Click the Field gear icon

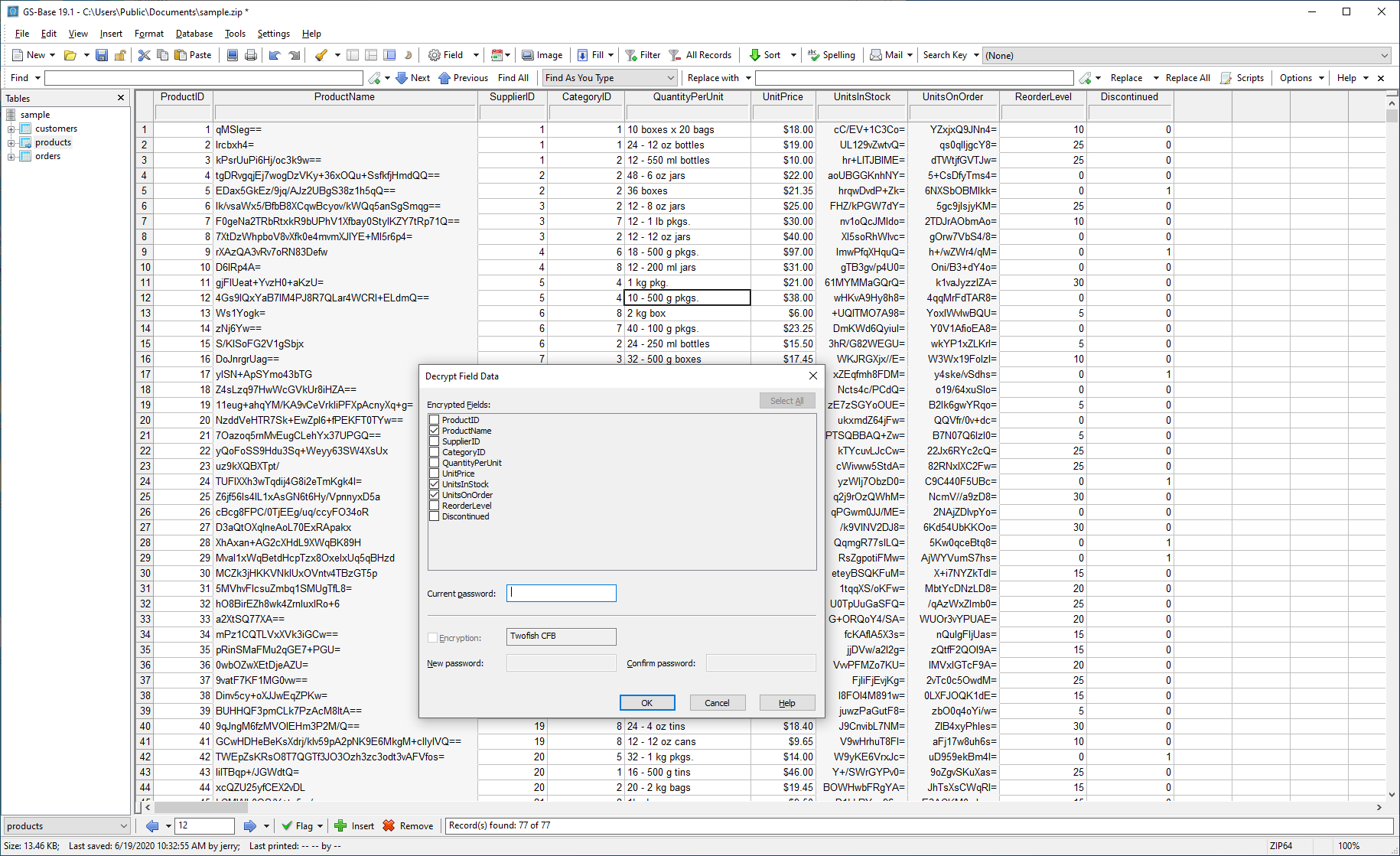[435, 55]
